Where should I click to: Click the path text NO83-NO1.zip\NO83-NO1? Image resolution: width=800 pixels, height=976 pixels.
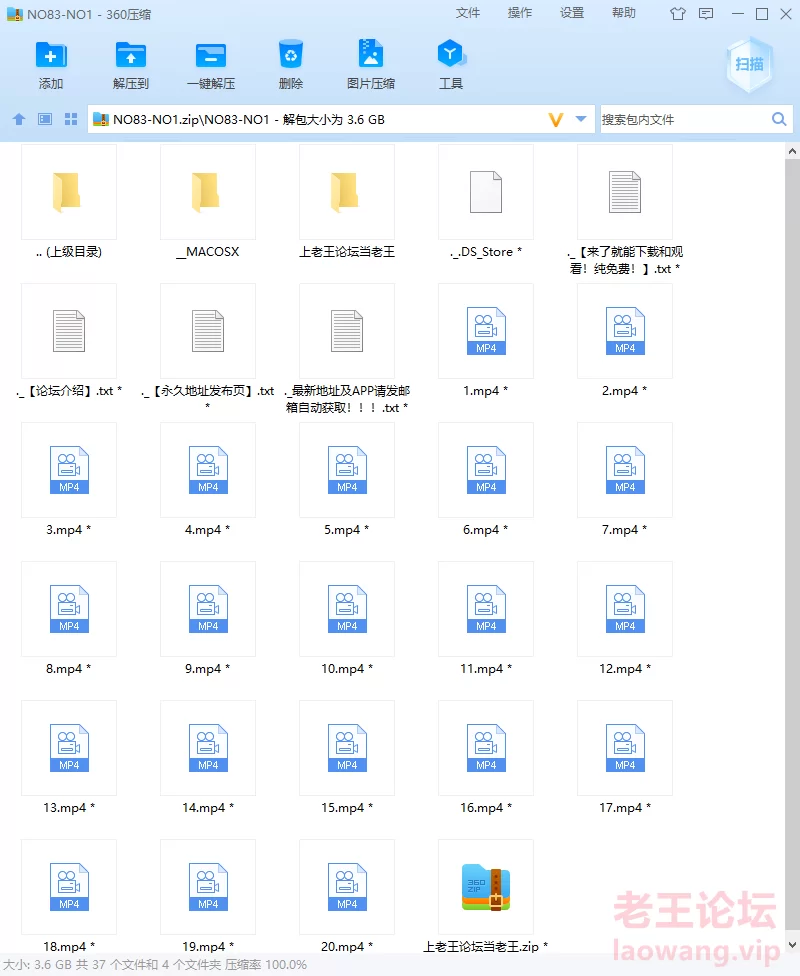[191, 120]
